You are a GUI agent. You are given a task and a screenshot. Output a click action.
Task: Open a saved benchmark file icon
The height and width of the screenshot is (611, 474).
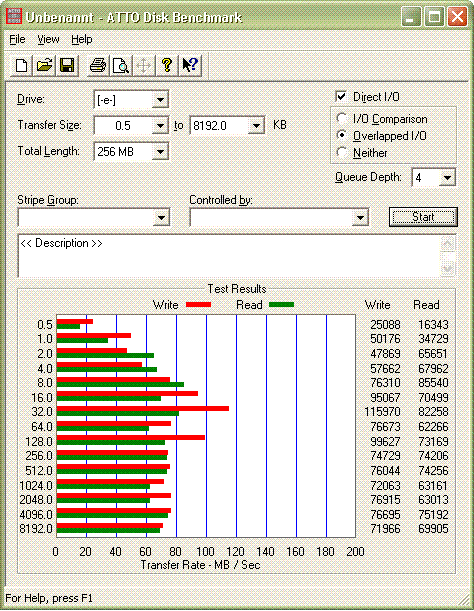pyautogui.click(x=44, y=65)
